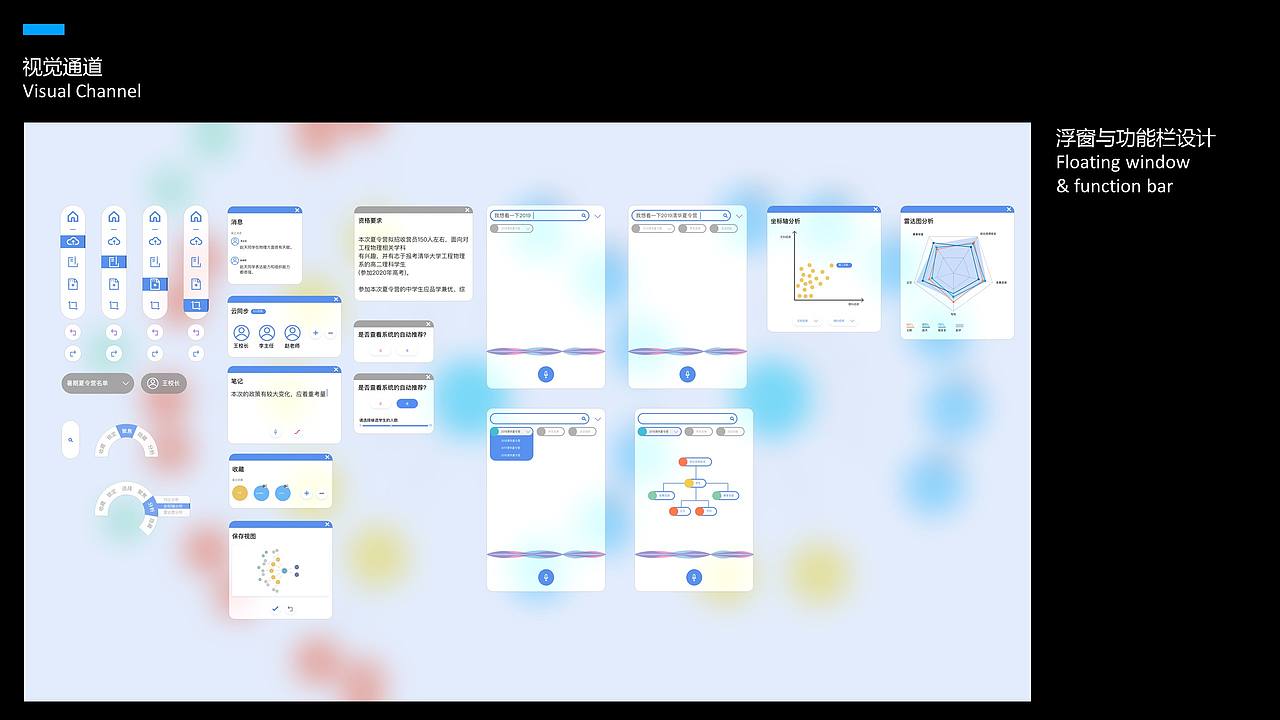
Task: Click redo arrow below cloud-highlighted toolbar
Action: 73,353
